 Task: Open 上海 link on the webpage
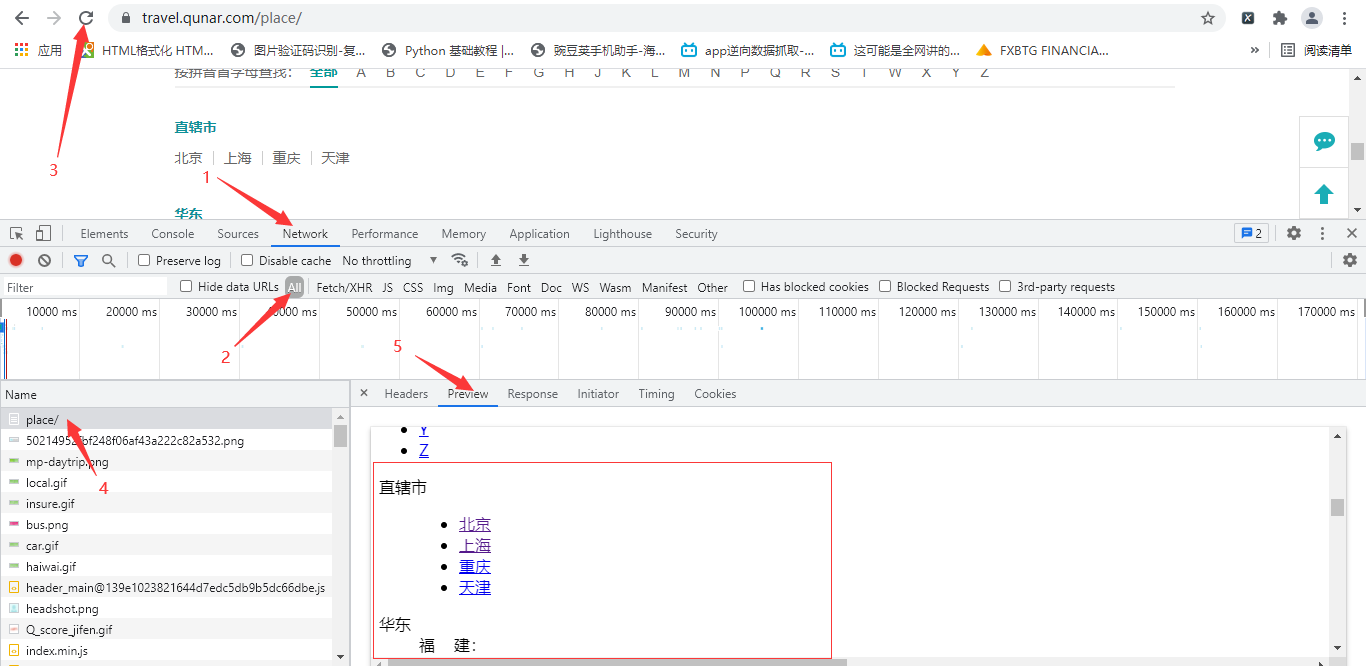pyautogui.click(x=238, y=157)
